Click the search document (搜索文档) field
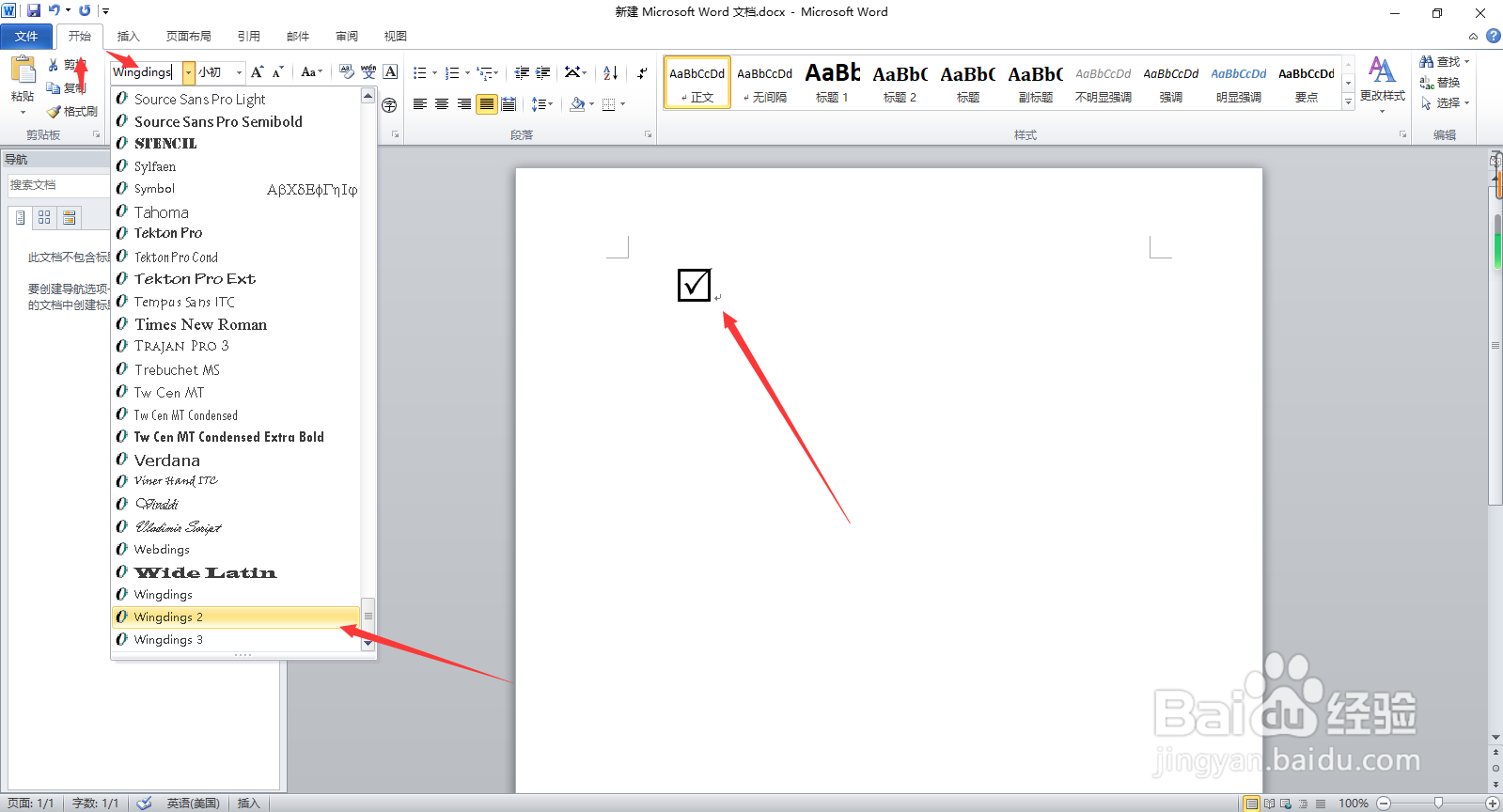Image resolution: width=1503 pixels, height=812 pixels. (x=58, y=185)
